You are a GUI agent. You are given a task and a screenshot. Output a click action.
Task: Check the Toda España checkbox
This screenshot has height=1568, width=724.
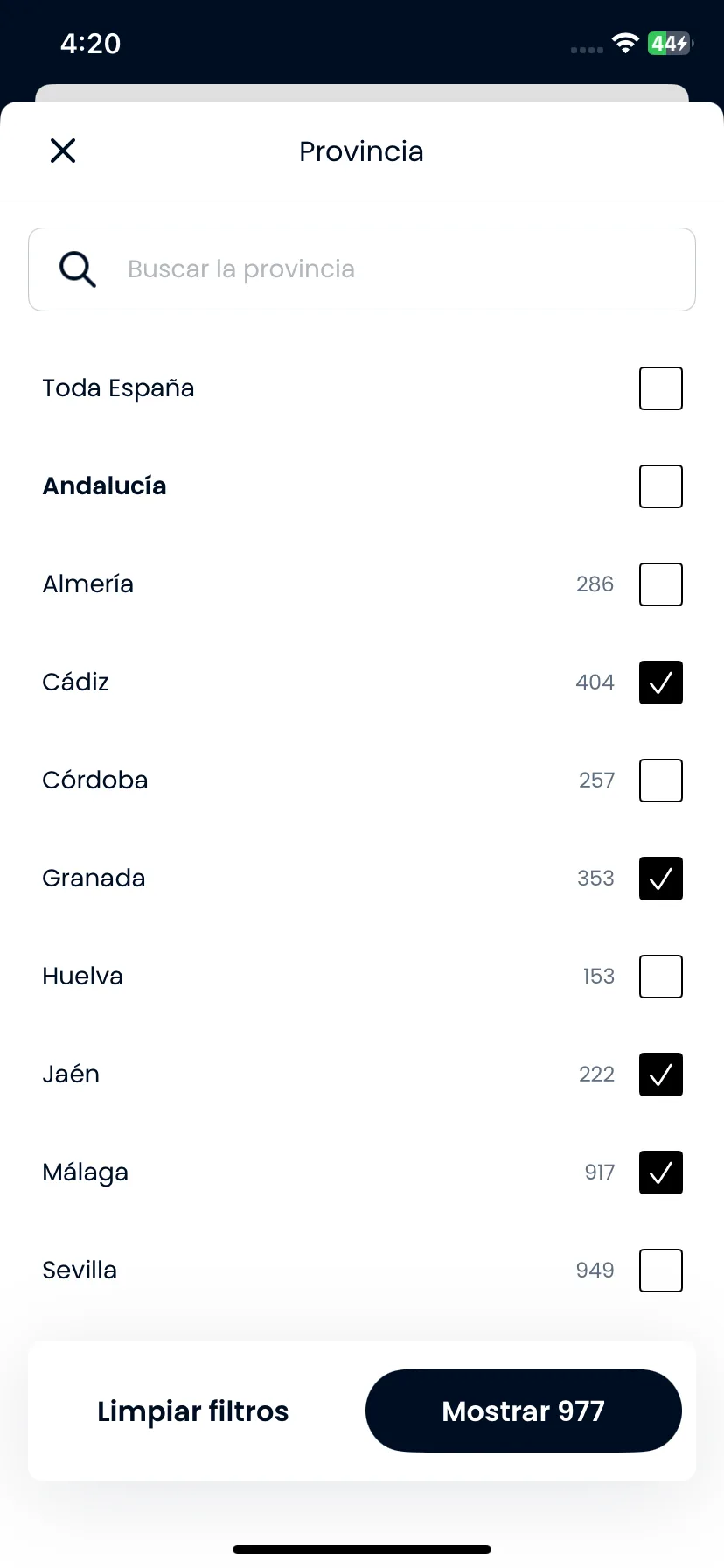point(661,388)
